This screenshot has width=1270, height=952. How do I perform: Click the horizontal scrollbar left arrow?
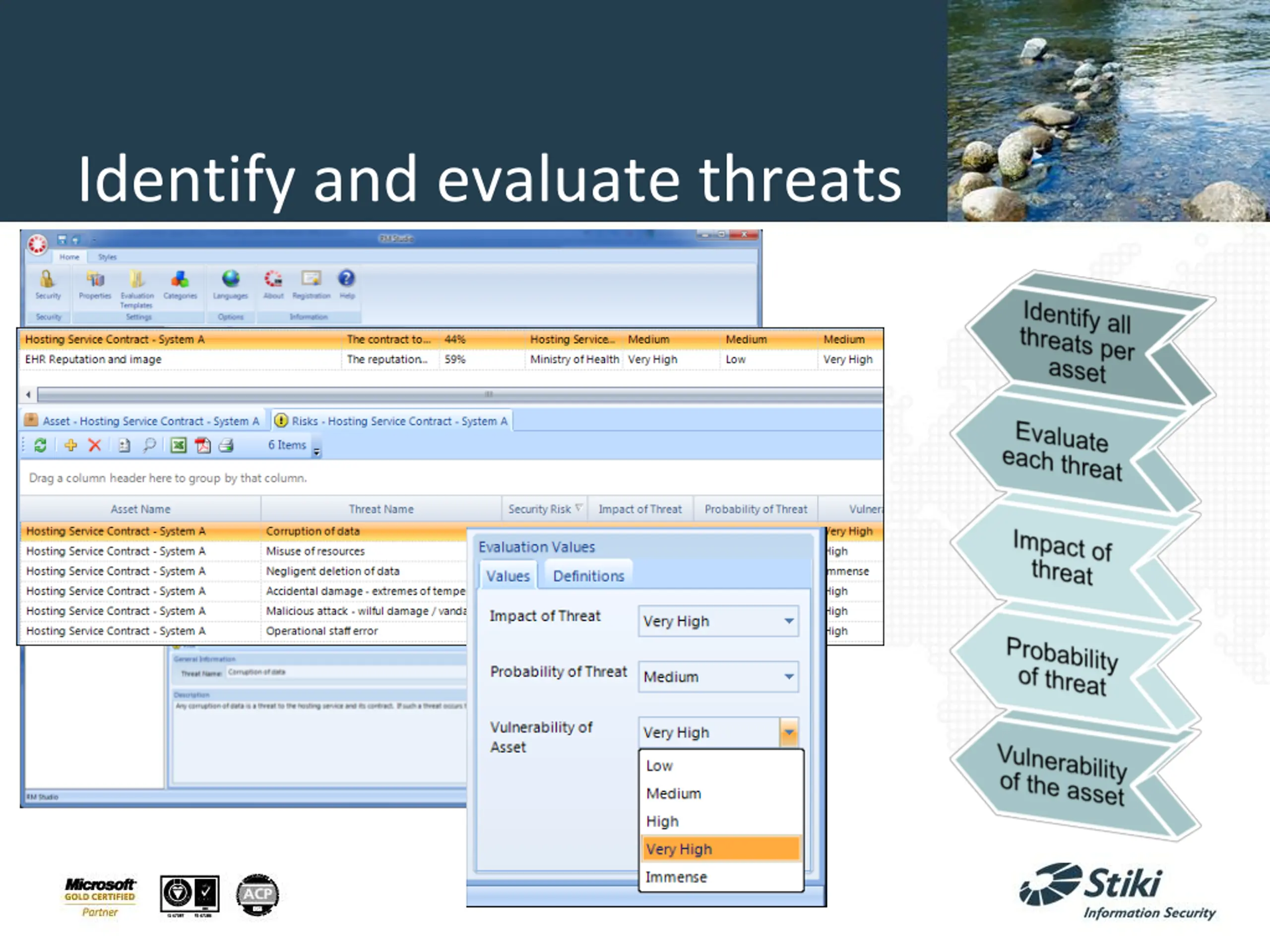tap(28, 394)
